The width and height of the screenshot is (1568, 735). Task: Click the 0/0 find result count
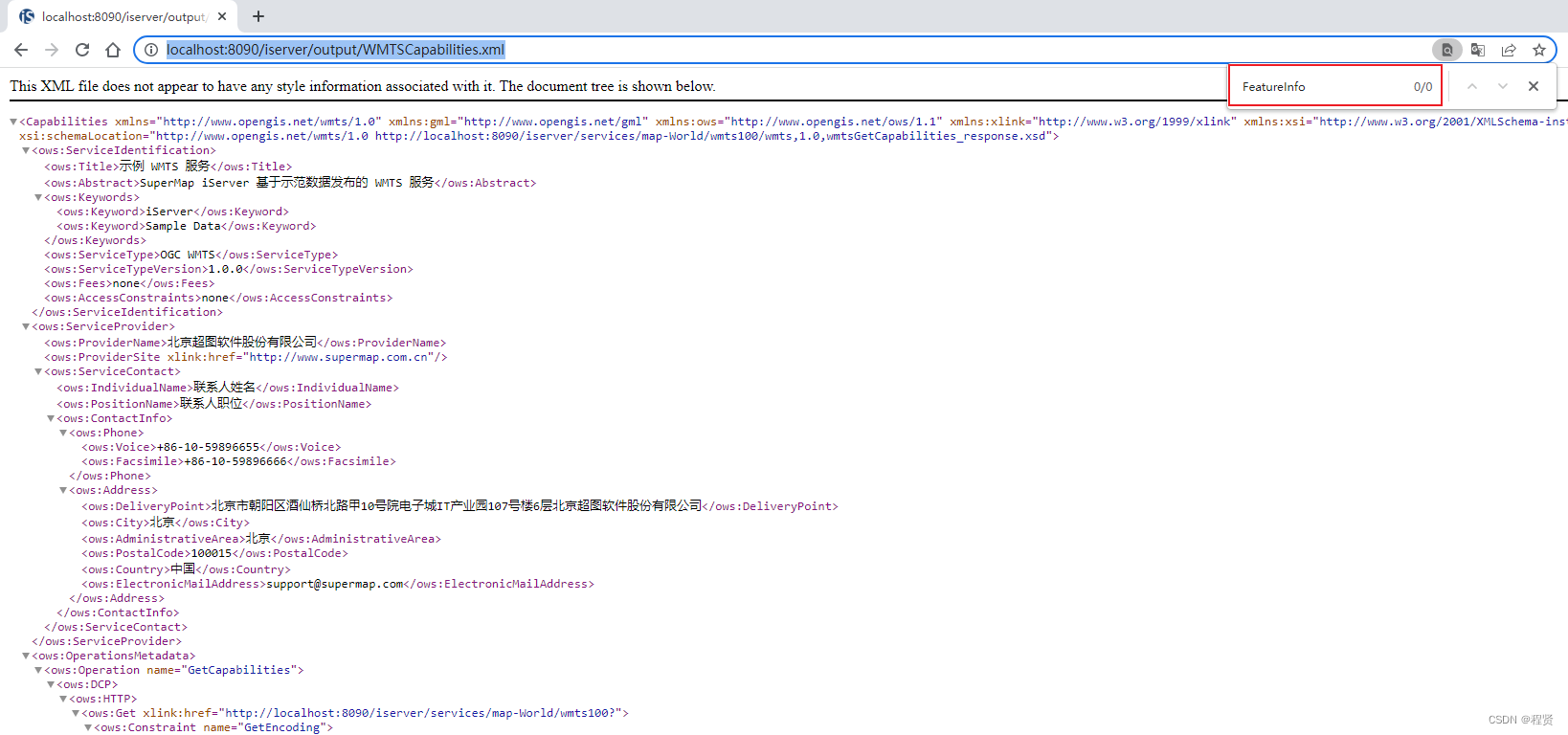[x=1422, y=86]
